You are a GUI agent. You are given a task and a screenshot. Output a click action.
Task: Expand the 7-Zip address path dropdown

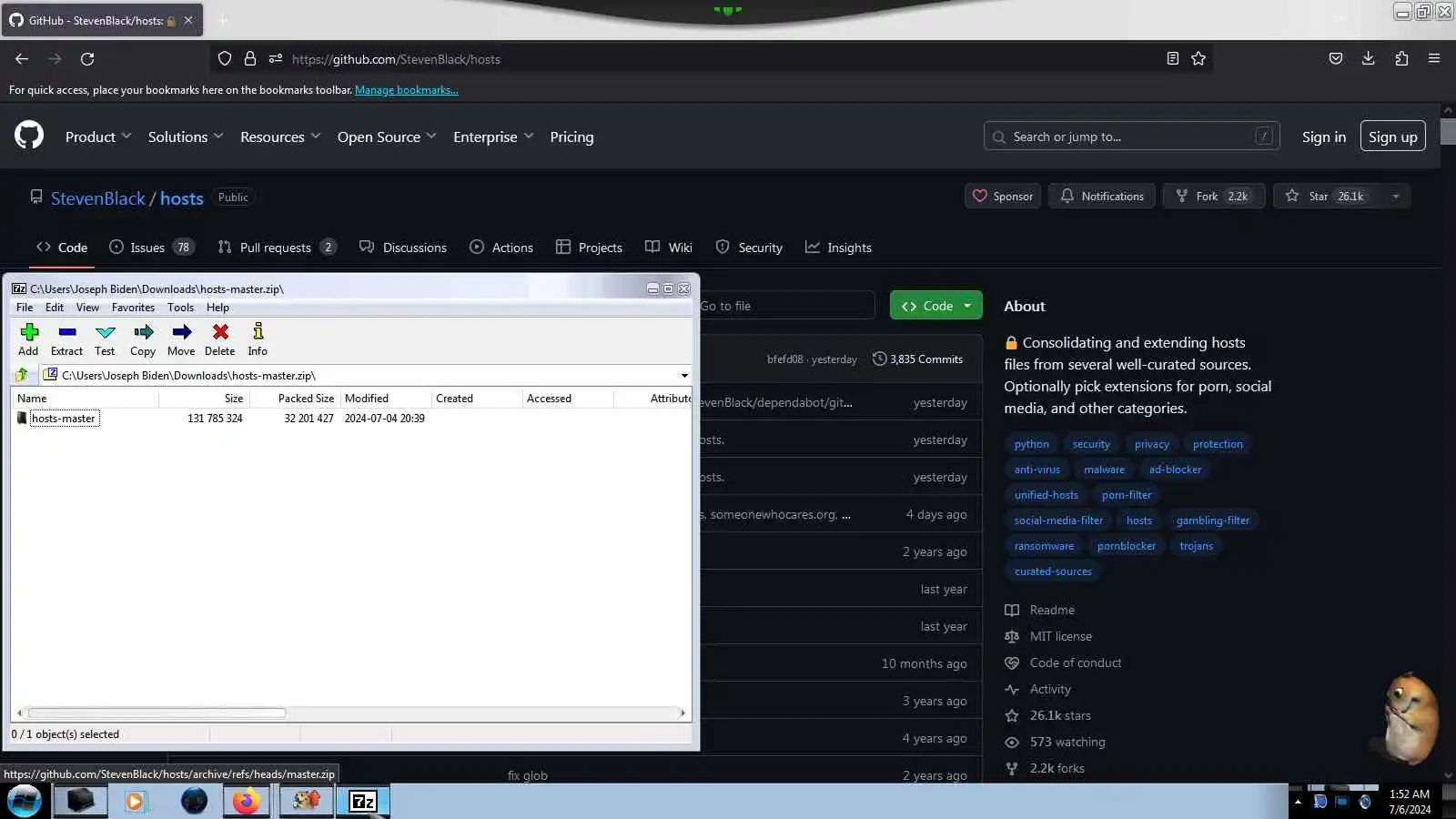[x=684, y=375]
